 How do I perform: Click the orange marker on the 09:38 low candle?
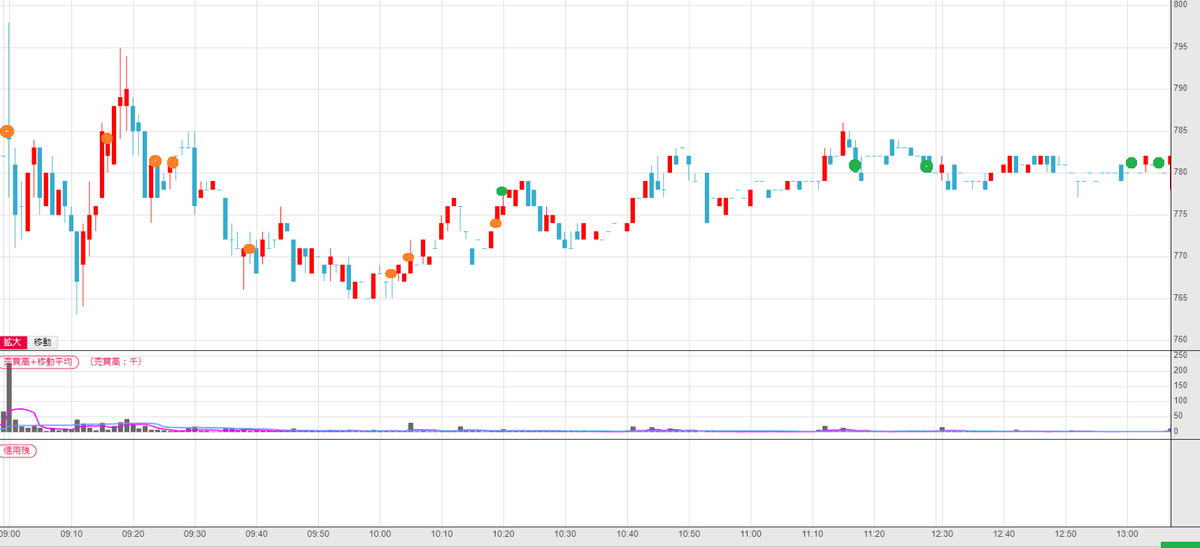click(x=249, y=249)
